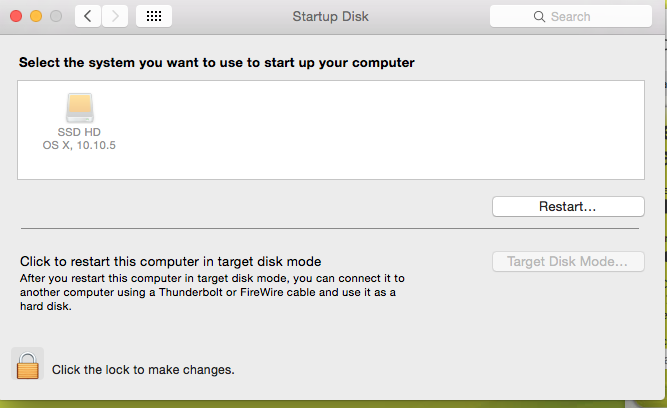This screenshot has width=667, height=408.
Task: Select the SSD HD startup disk icon
Action: pyautogui.click(x=80, y=107)
